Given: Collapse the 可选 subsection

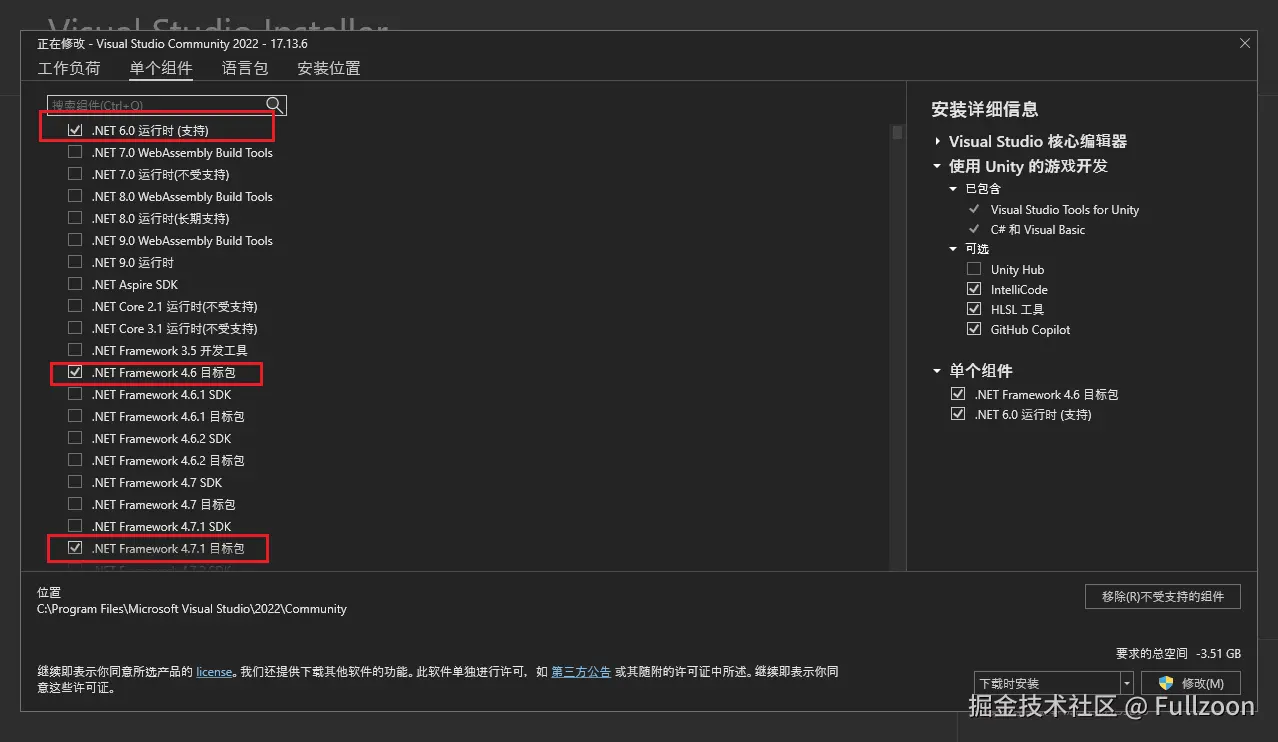Looking at the screenshot, I should pyautogui.click(x=954, y=249).
